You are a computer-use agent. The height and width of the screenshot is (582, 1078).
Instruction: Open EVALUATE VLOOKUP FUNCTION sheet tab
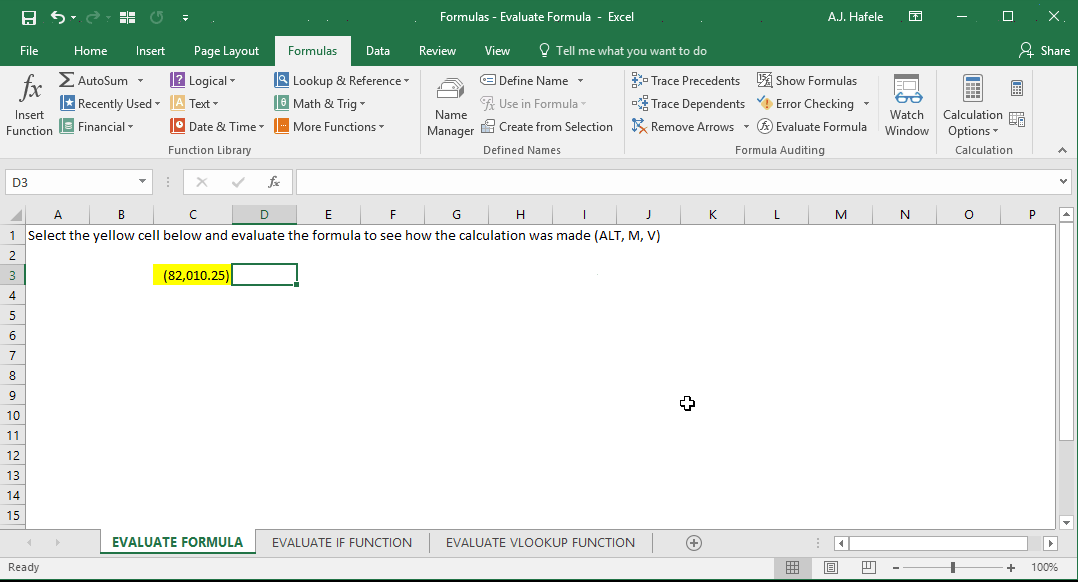pos(540,543)
